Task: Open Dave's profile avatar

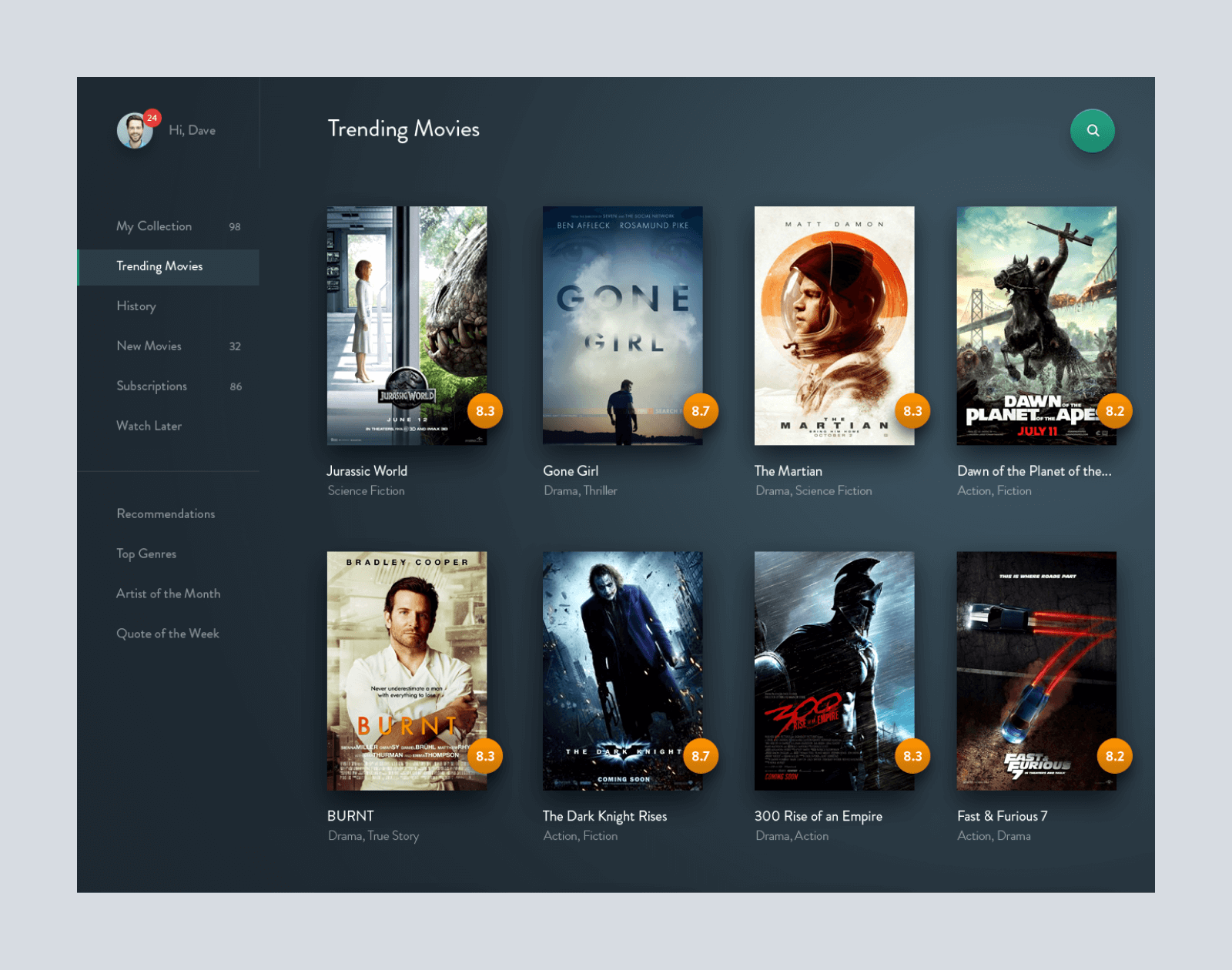Action: (x=134, y=132)
